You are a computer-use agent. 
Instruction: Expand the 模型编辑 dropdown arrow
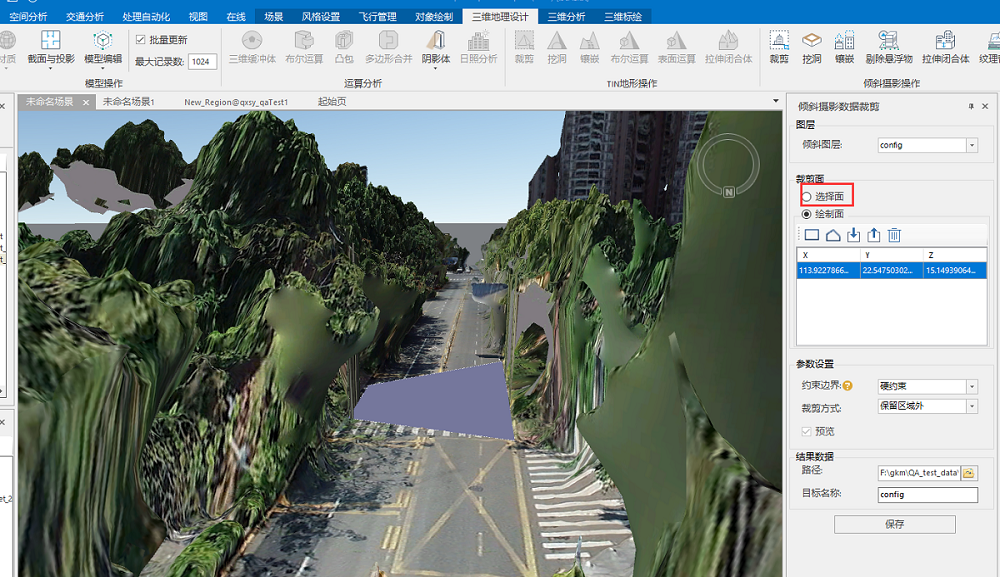point(103,68)
